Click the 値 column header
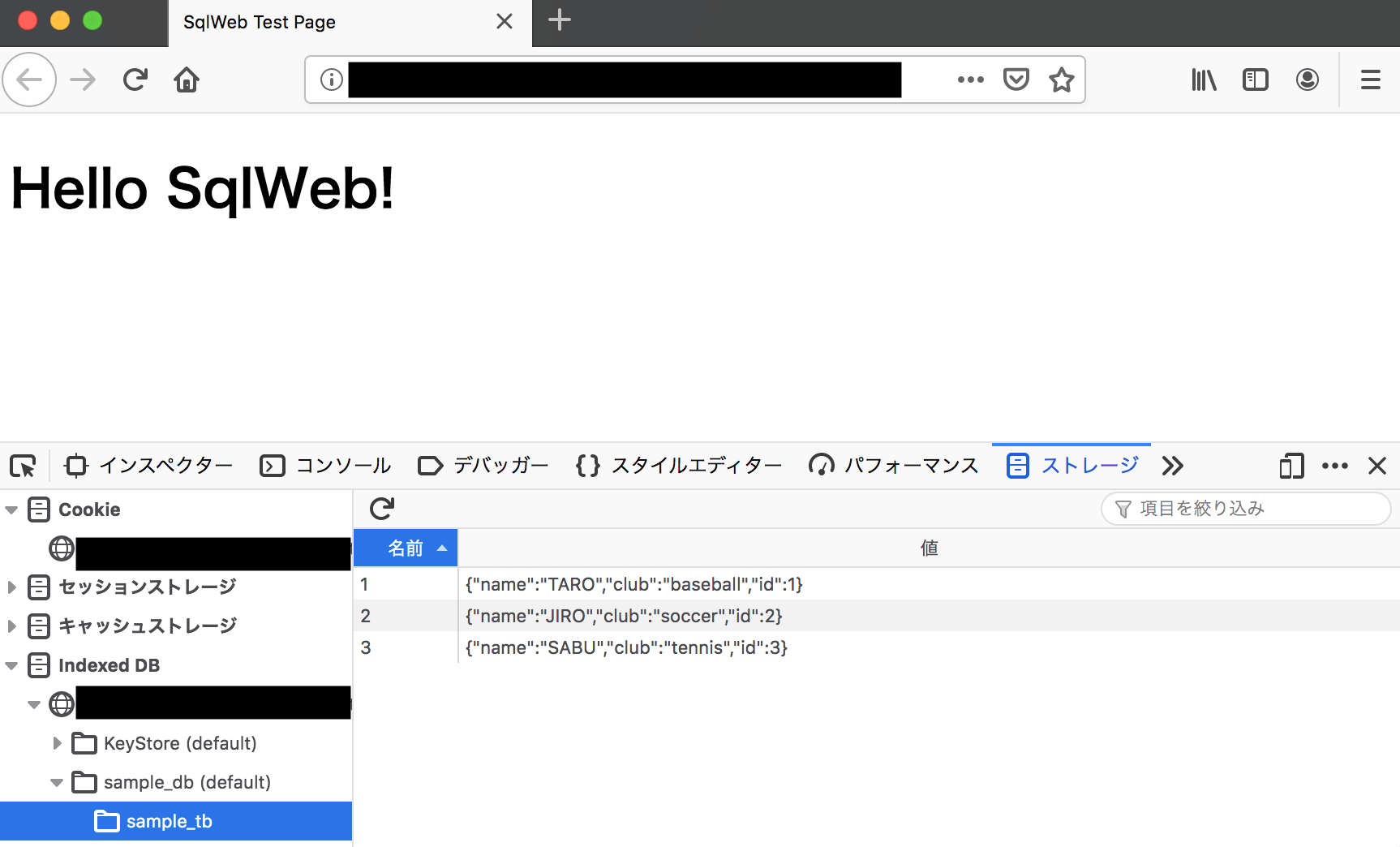This screenshot has height=847, width=1400. click(x=929, y=548)
